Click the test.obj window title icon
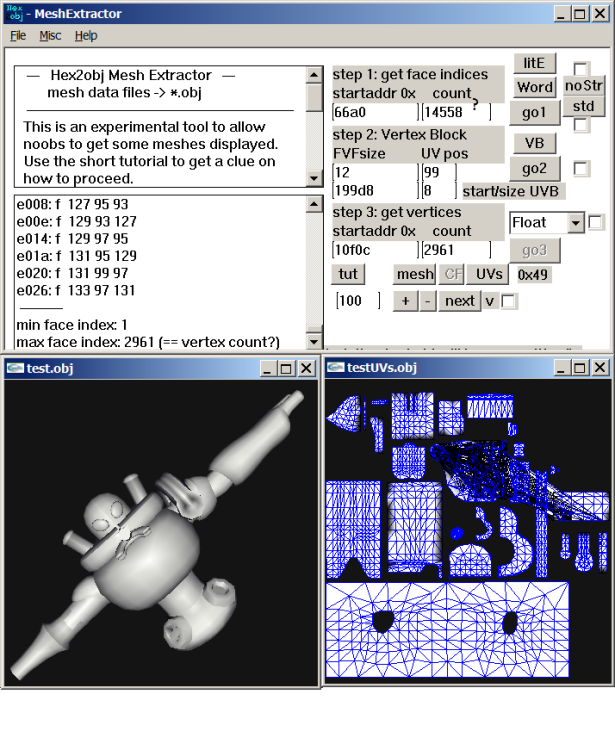 coord(15,368)
